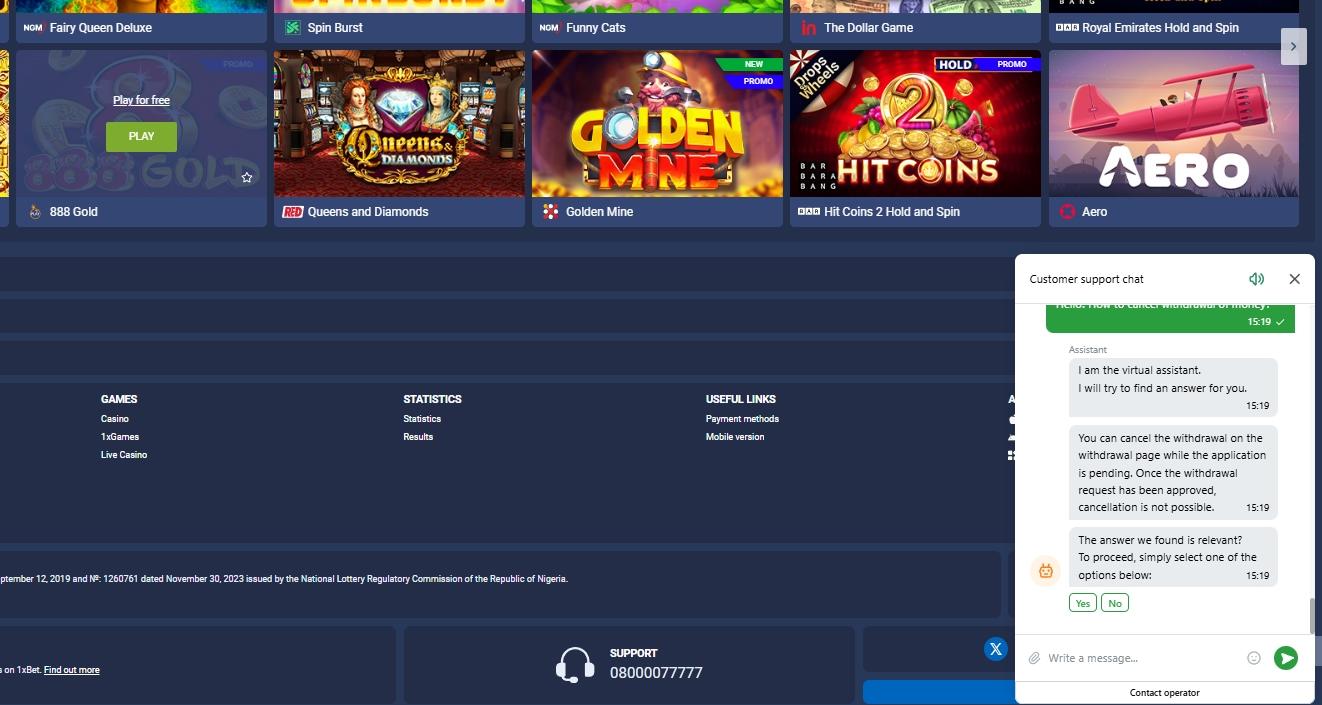The width and height of the screenshot is (1322, 705).
Task: Answer Yes to the assistant
Action: coord(1082,603)
